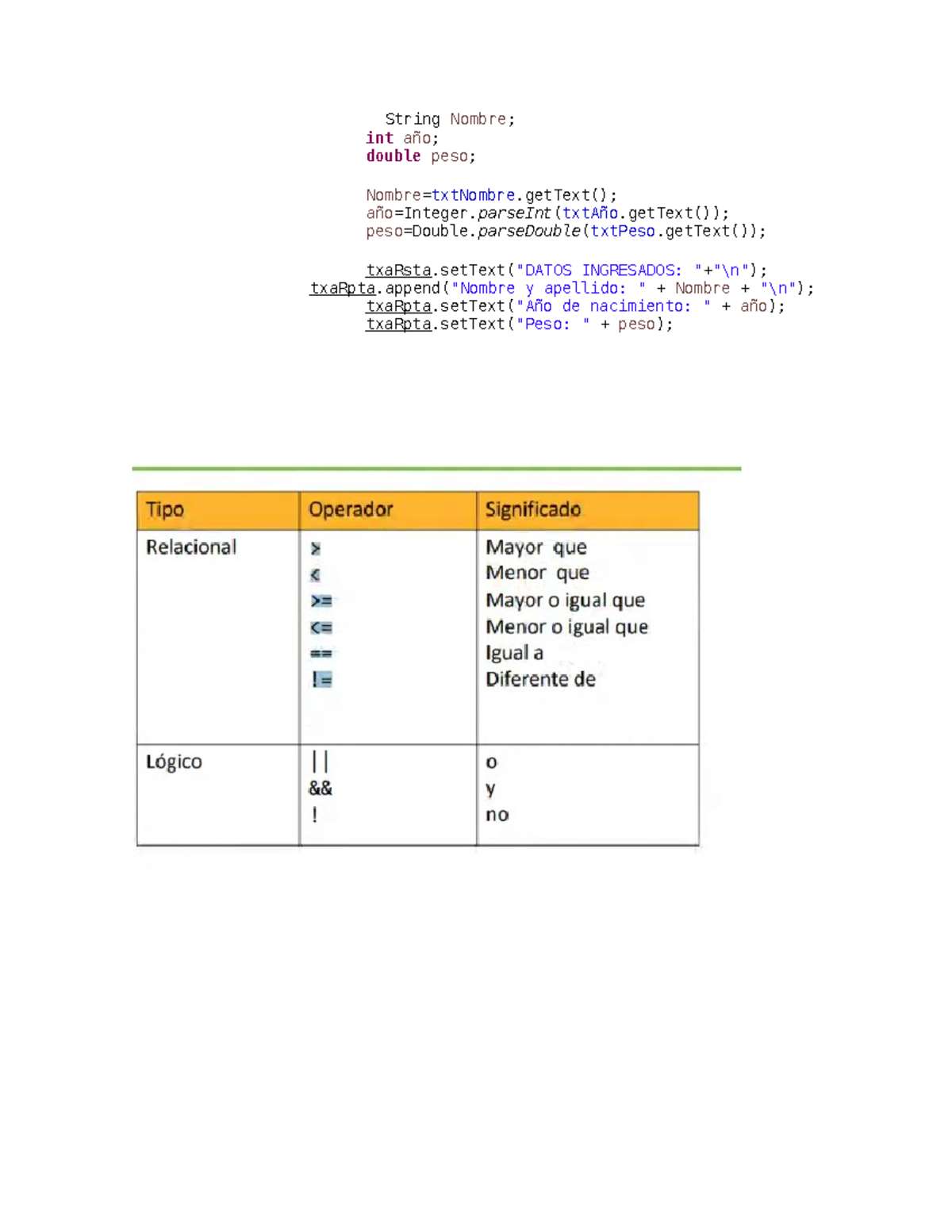Click the 'txaRpta.append' code line
The image size is (952, 1232).
(561, 289)
